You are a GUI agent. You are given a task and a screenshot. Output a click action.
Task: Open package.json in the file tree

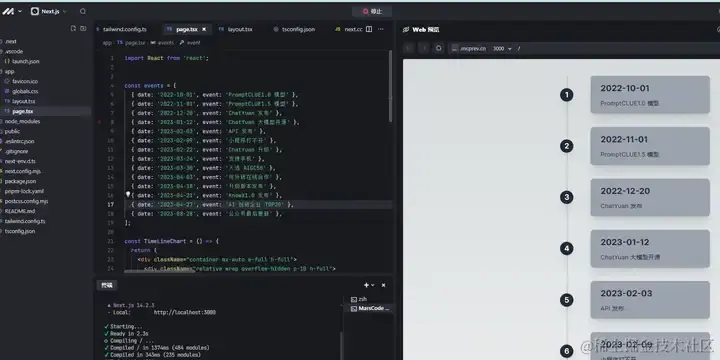click(x=20, y=181)
